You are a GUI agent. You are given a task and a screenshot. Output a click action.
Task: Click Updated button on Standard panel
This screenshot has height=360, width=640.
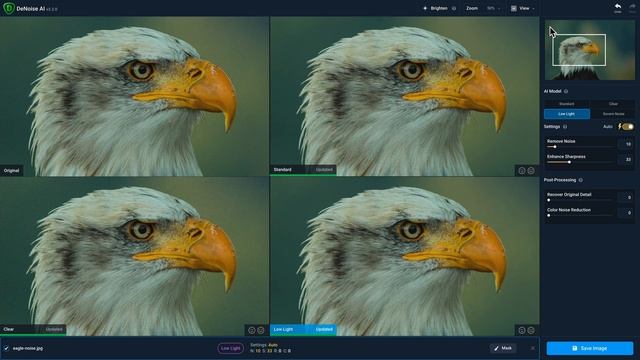[324, 170]
